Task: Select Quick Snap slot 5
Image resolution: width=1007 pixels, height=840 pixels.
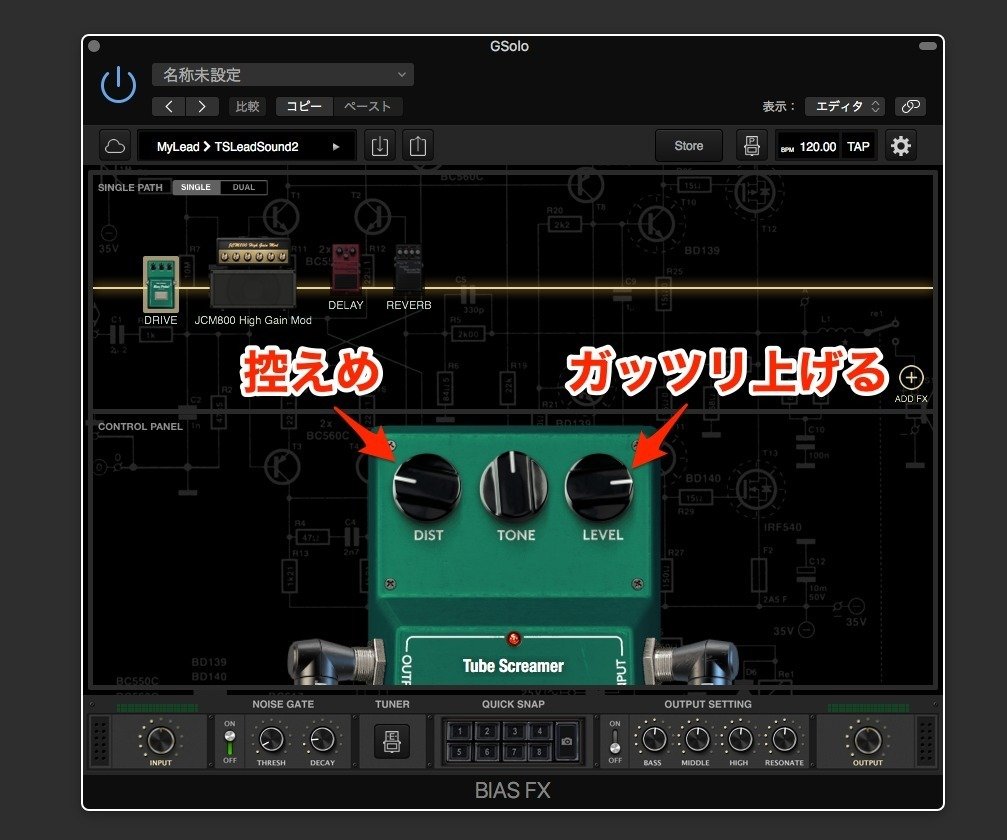Action: 459,751
